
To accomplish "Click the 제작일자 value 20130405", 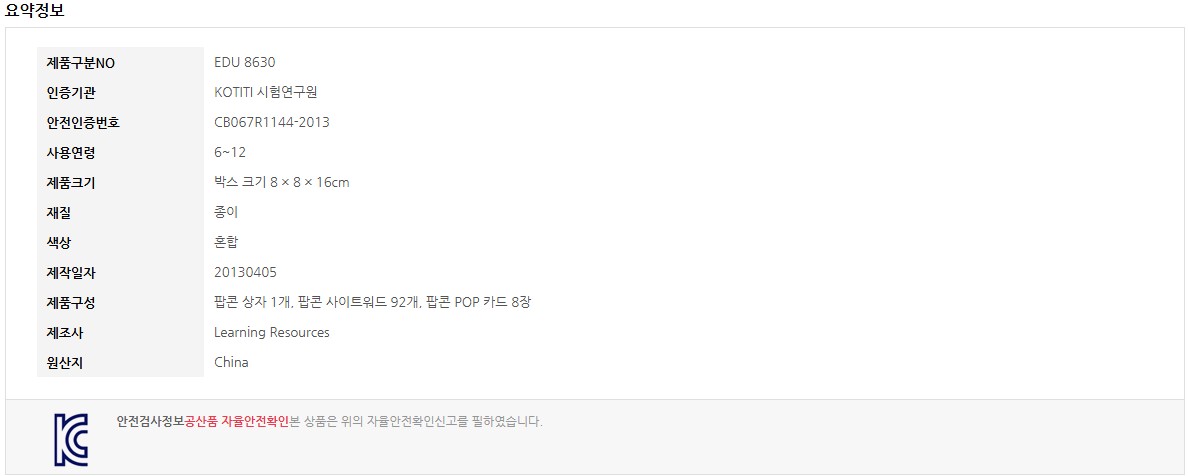I will [x=245, y=272].
